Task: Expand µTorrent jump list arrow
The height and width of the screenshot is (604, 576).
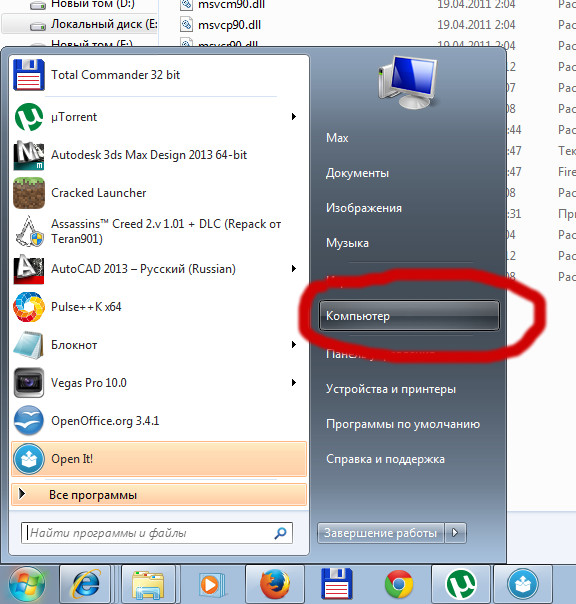Action: point(294,116)
